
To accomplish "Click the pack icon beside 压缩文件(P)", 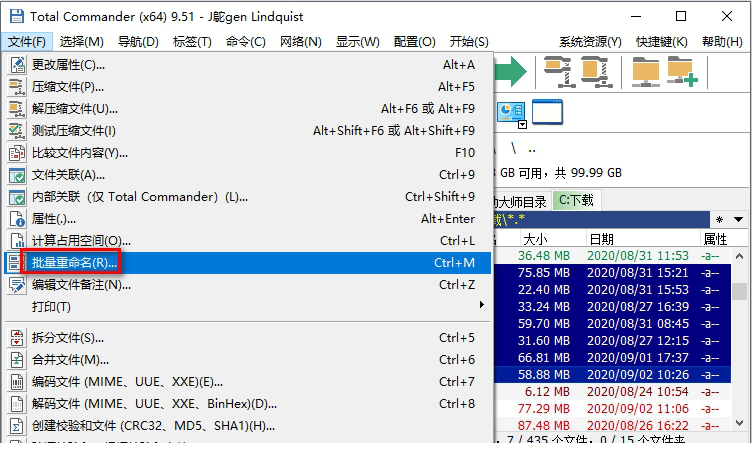I will tap(17, 87).
